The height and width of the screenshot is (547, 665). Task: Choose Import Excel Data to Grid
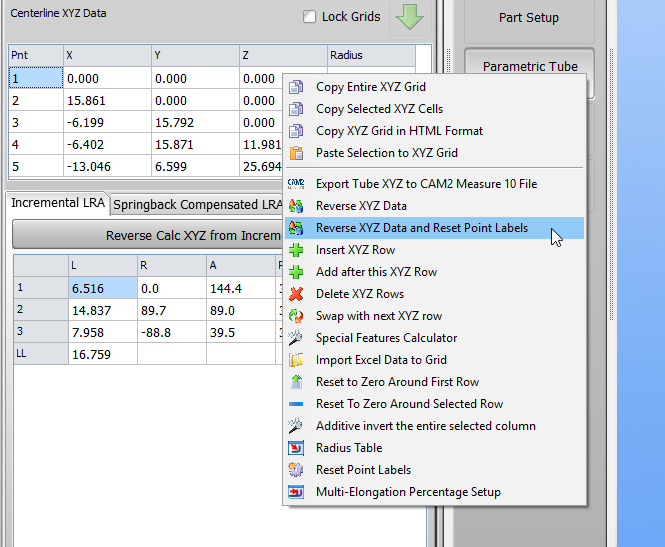[x=434, y=360]
